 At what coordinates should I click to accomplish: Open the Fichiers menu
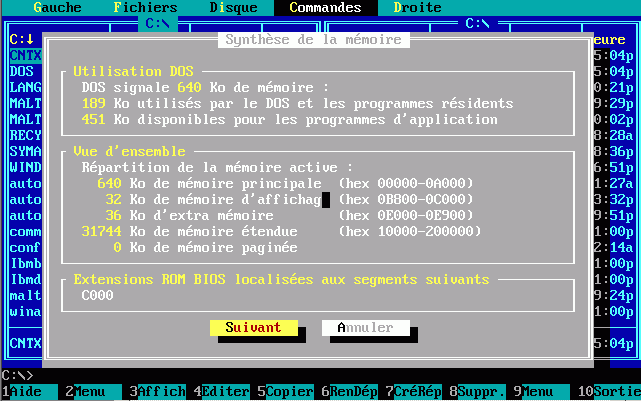click(145, 7)
